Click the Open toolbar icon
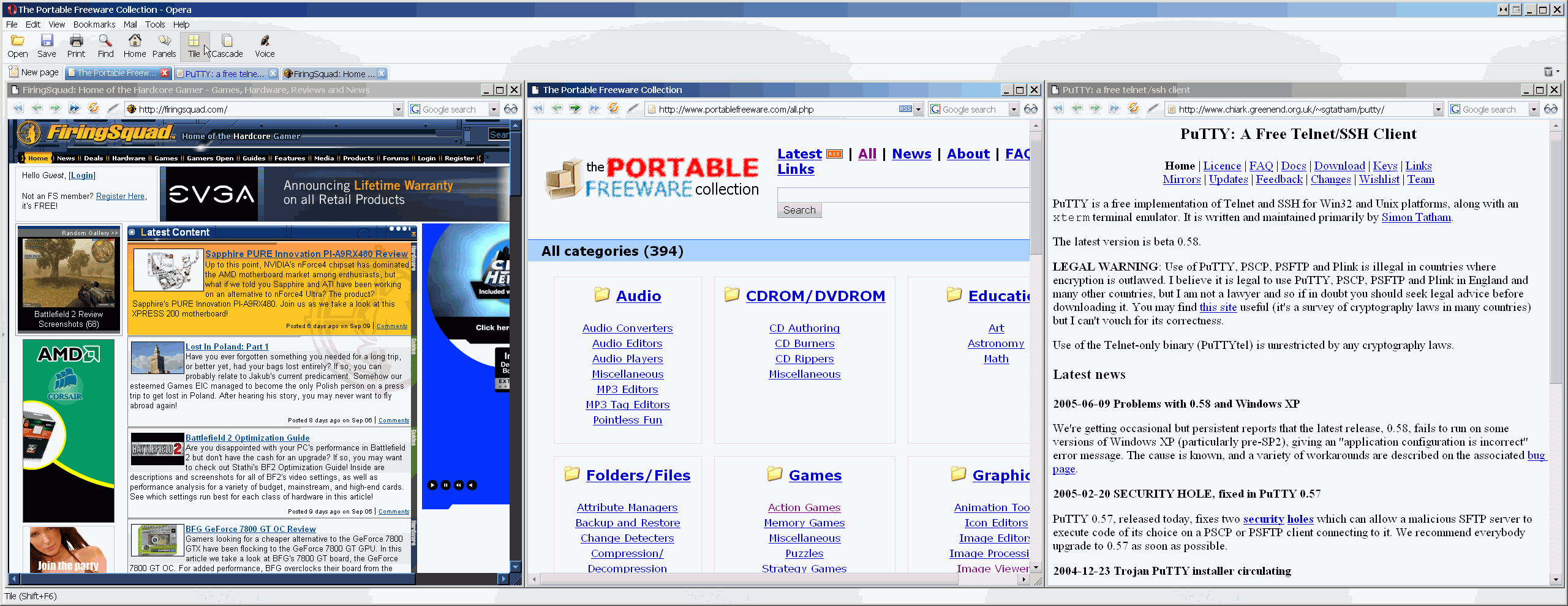This screenshot has height=606, width=1568. click(x=18, y=47)
